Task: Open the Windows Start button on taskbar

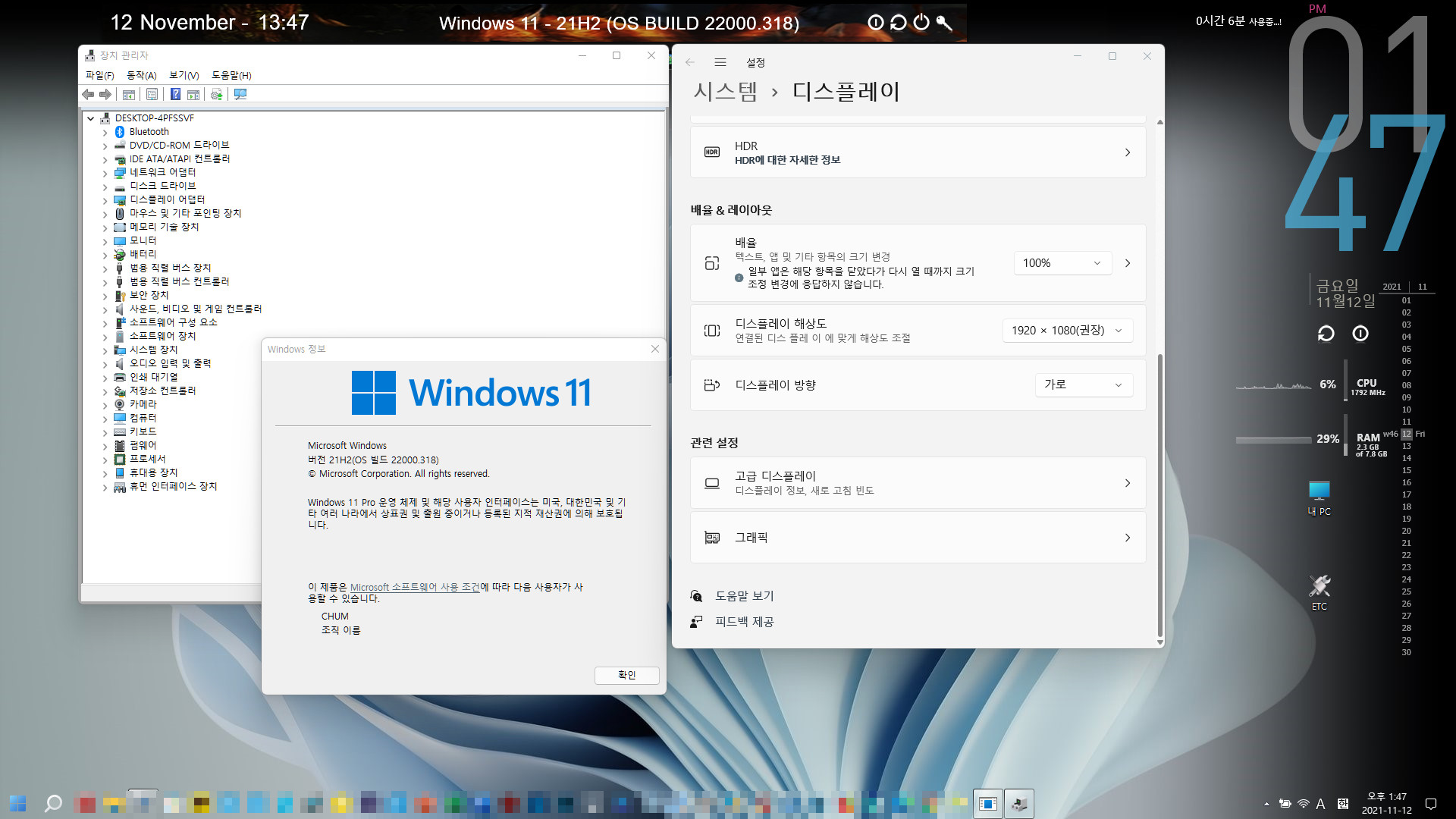Action: [x=18, y=804]
